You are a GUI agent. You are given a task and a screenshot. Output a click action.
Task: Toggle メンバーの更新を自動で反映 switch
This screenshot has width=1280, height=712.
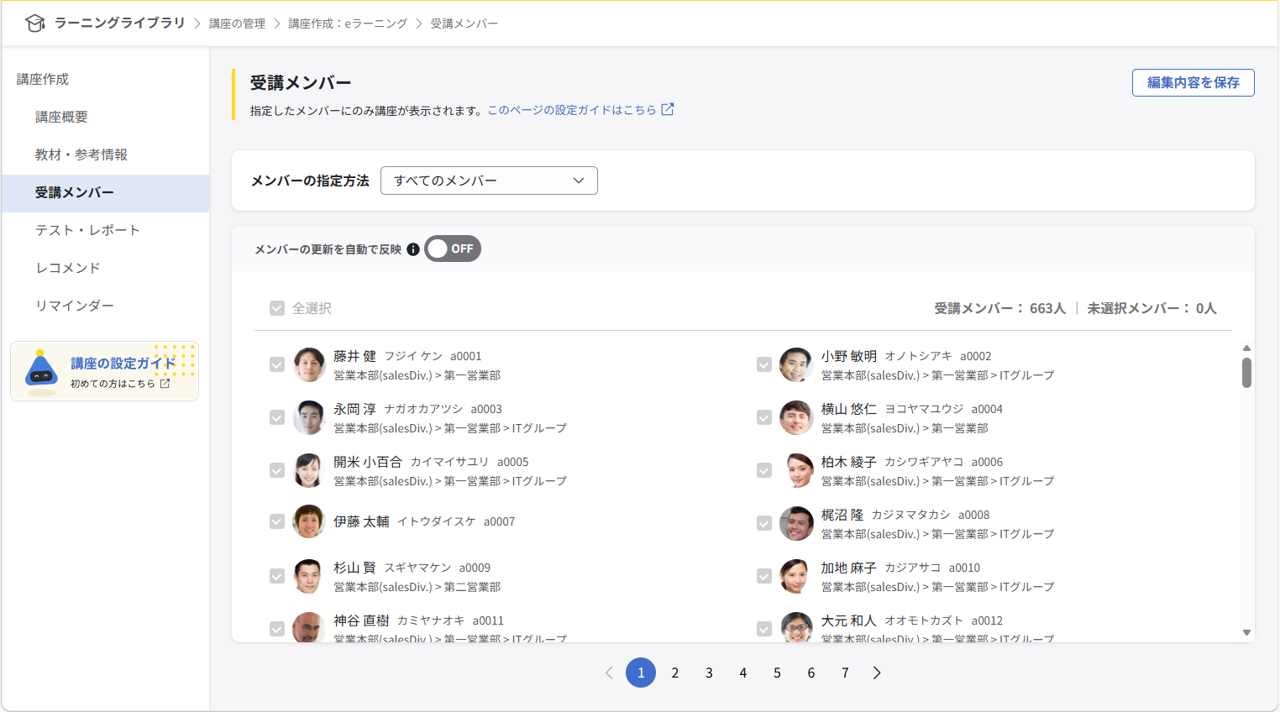point(453,249)
